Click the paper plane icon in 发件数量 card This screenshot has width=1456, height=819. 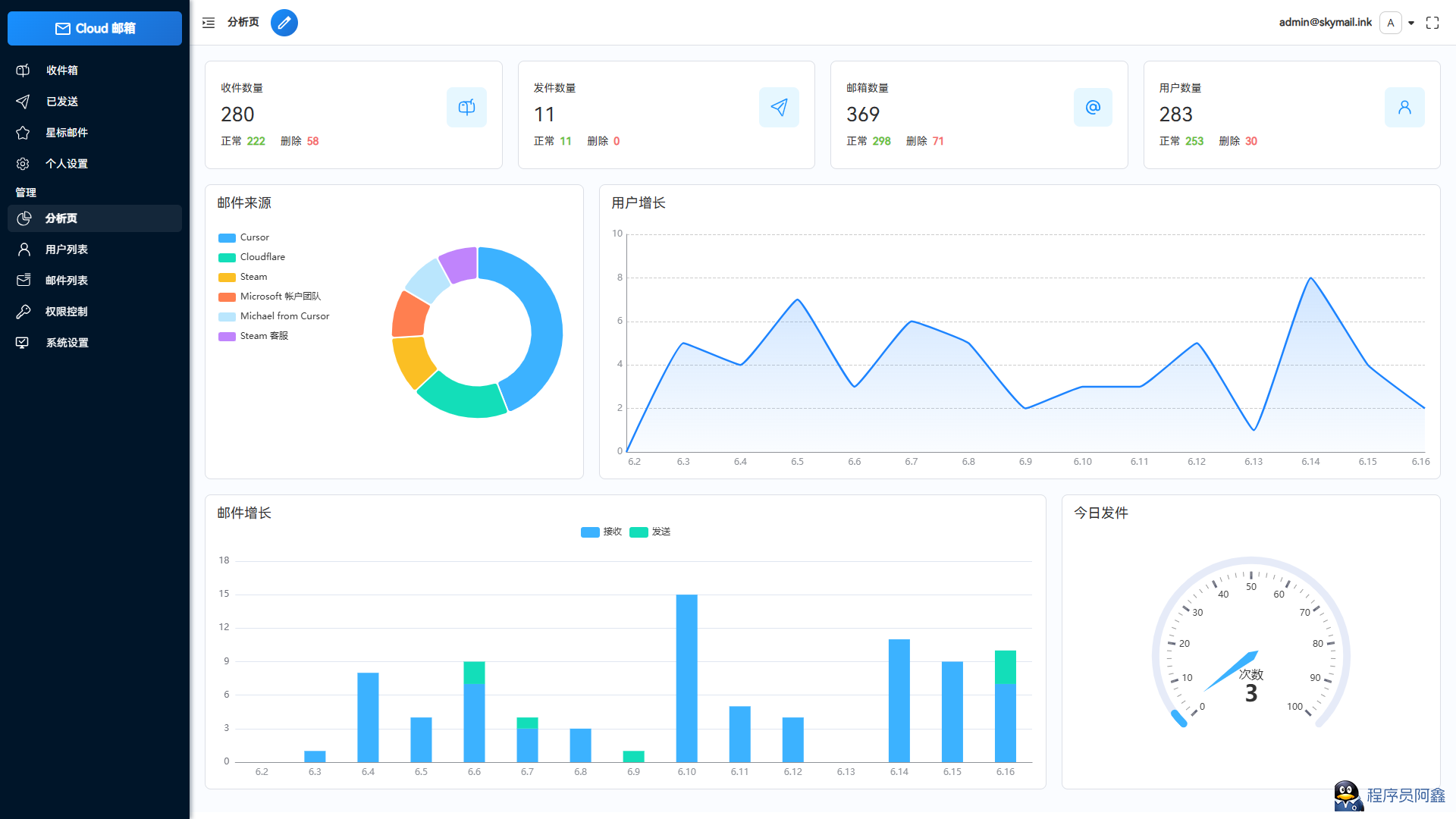coord(779,108)
